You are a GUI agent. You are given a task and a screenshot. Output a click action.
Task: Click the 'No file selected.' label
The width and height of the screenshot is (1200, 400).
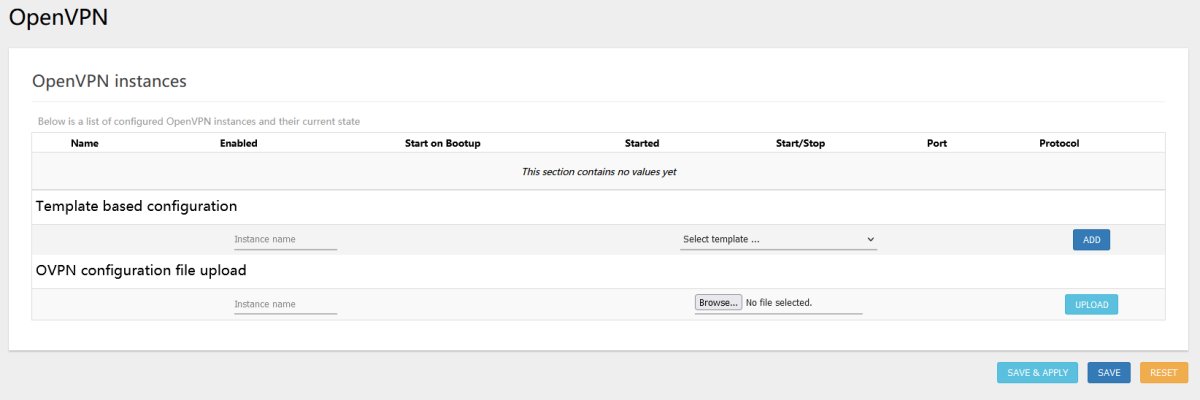point(779,302)
